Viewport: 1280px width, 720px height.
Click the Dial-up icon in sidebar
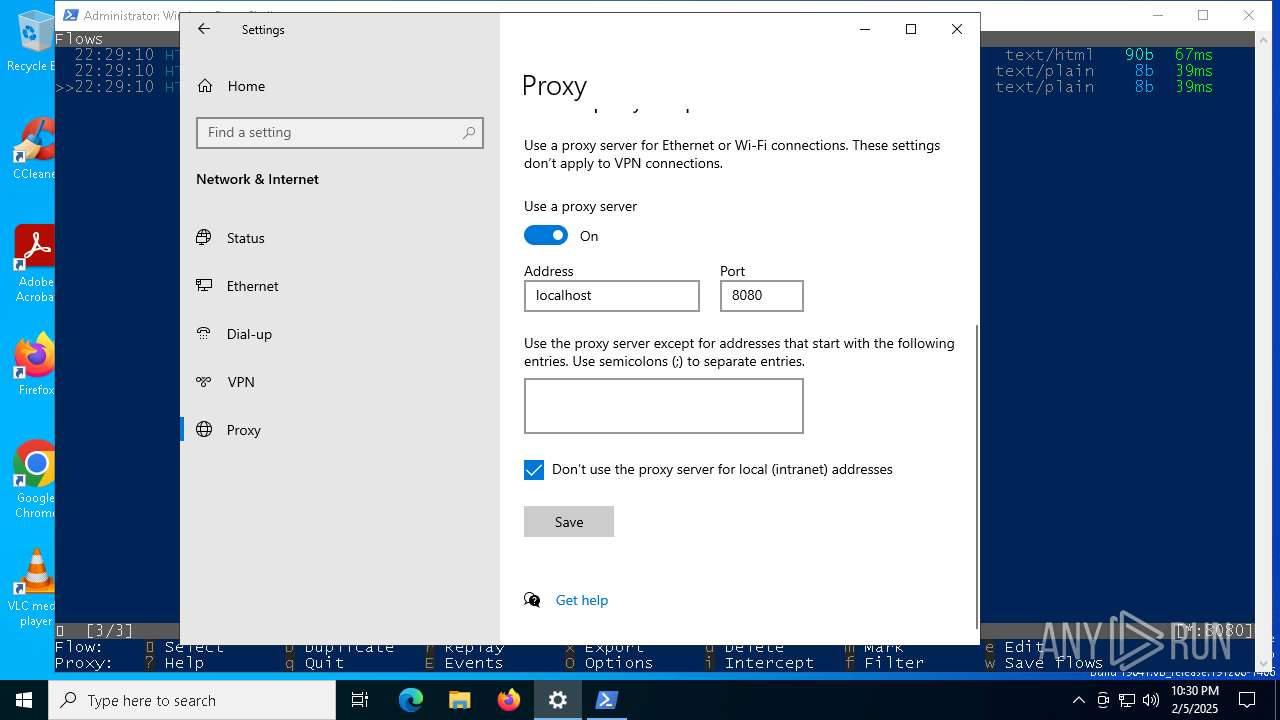(204, 334)
